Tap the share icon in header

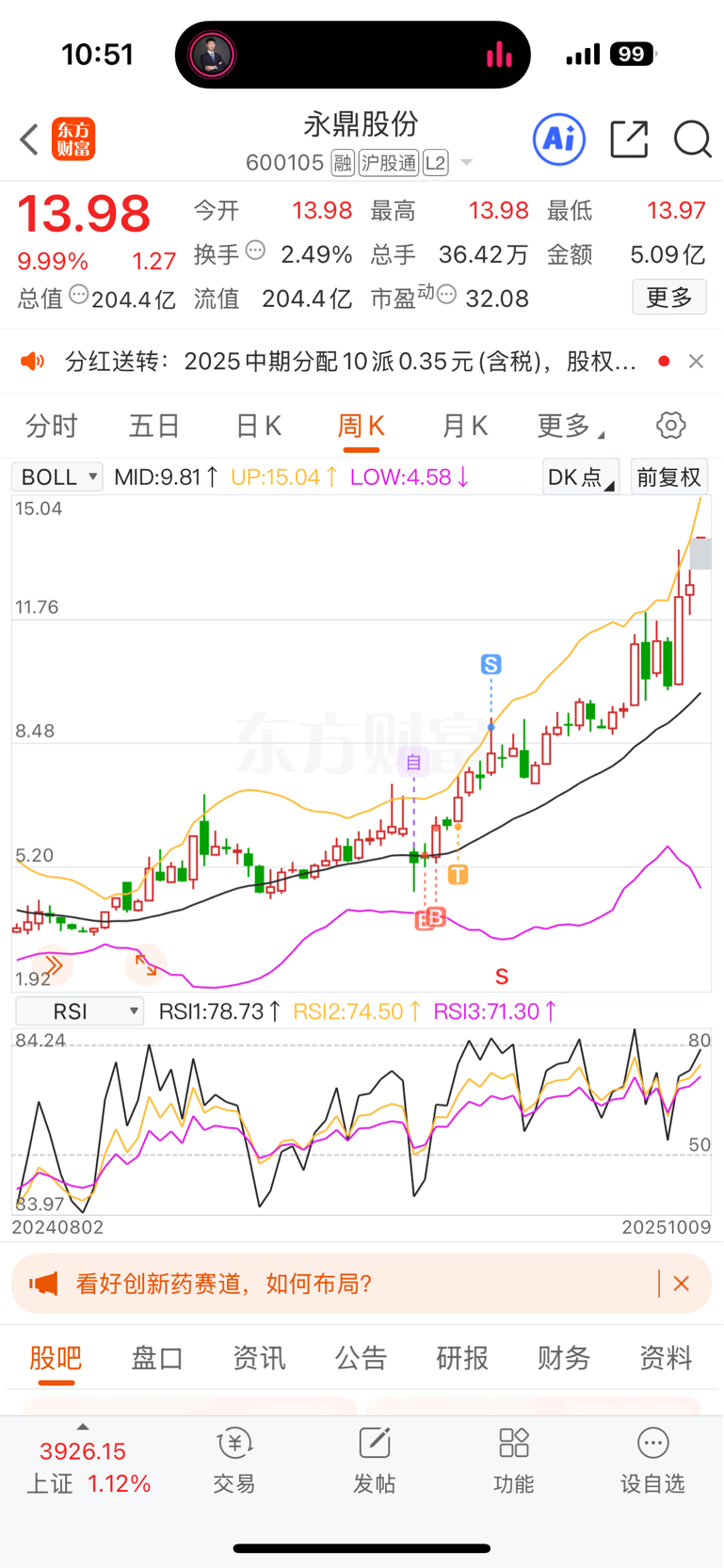(629, 139)
